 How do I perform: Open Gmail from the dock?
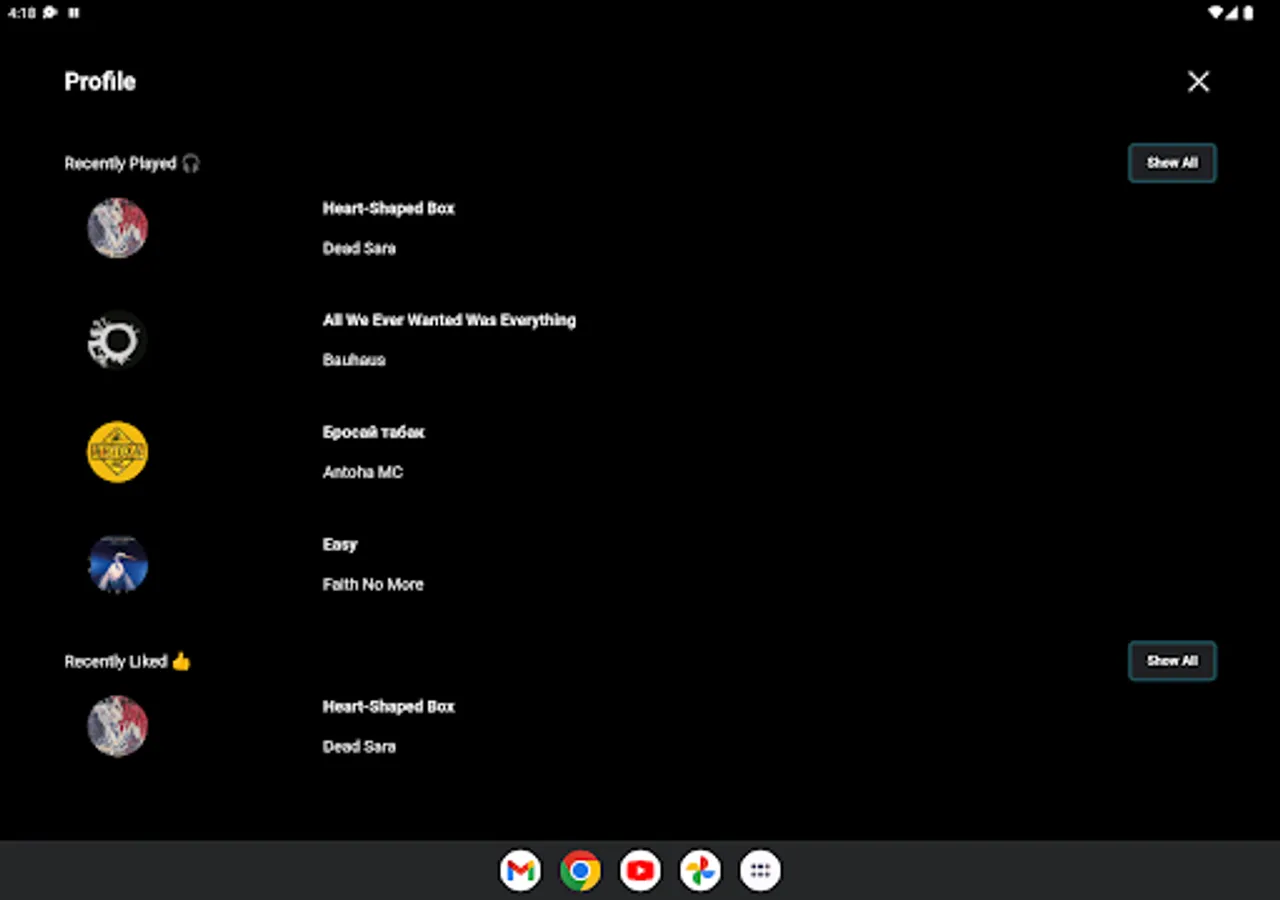520,870
